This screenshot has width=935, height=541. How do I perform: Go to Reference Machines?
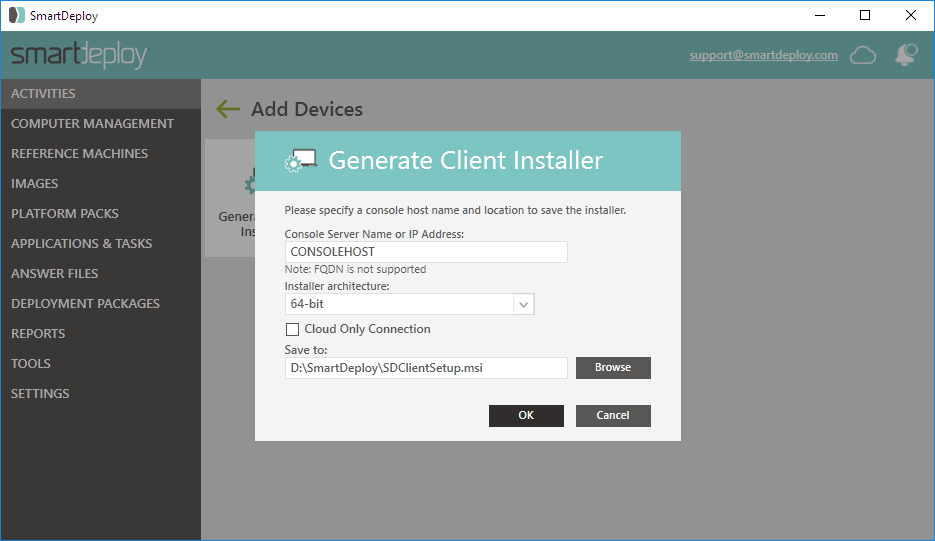[x=101, y=153]
